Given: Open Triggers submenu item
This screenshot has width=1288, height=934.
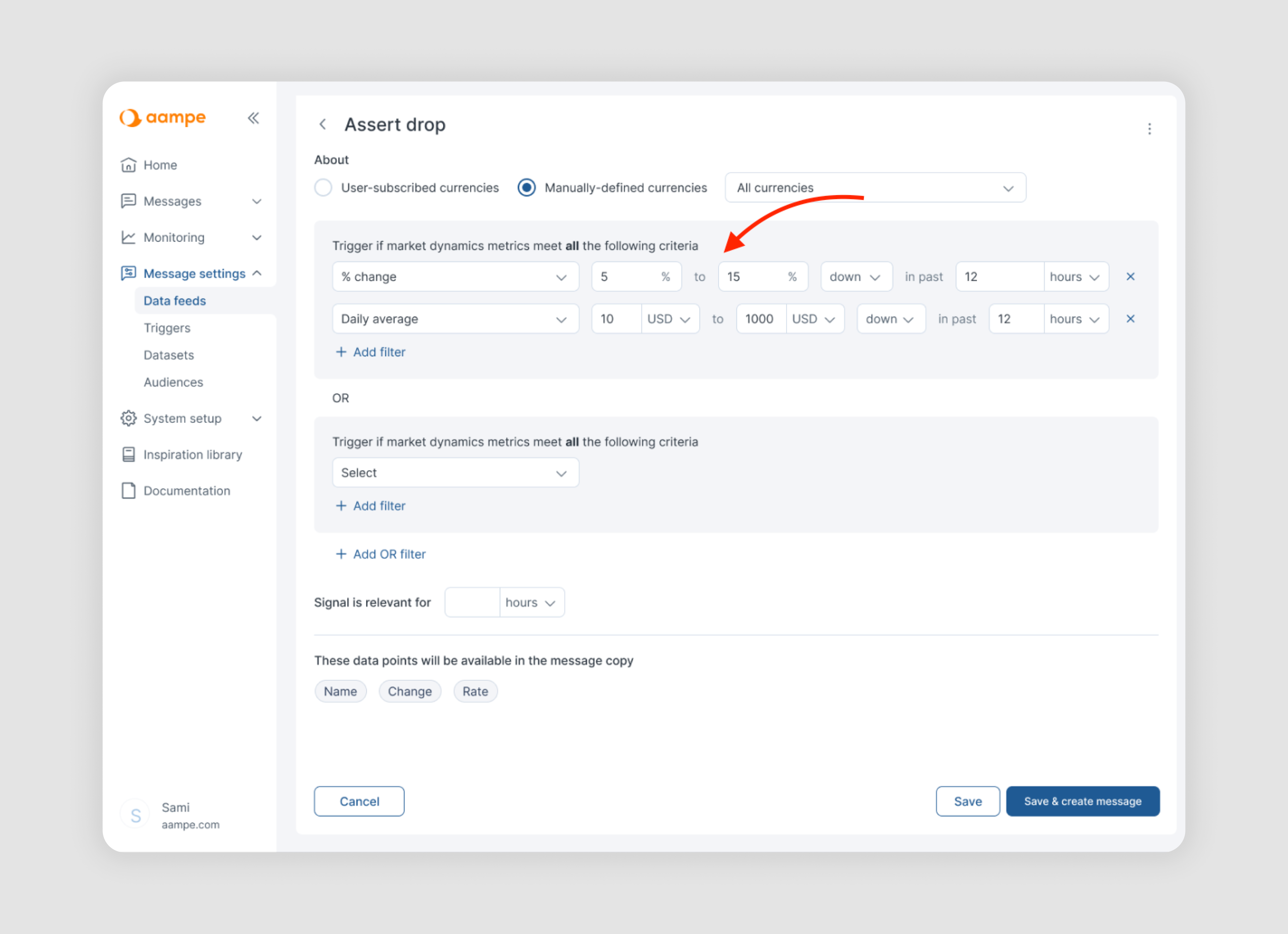Looking at the screenshot, I should click(167, 328).
